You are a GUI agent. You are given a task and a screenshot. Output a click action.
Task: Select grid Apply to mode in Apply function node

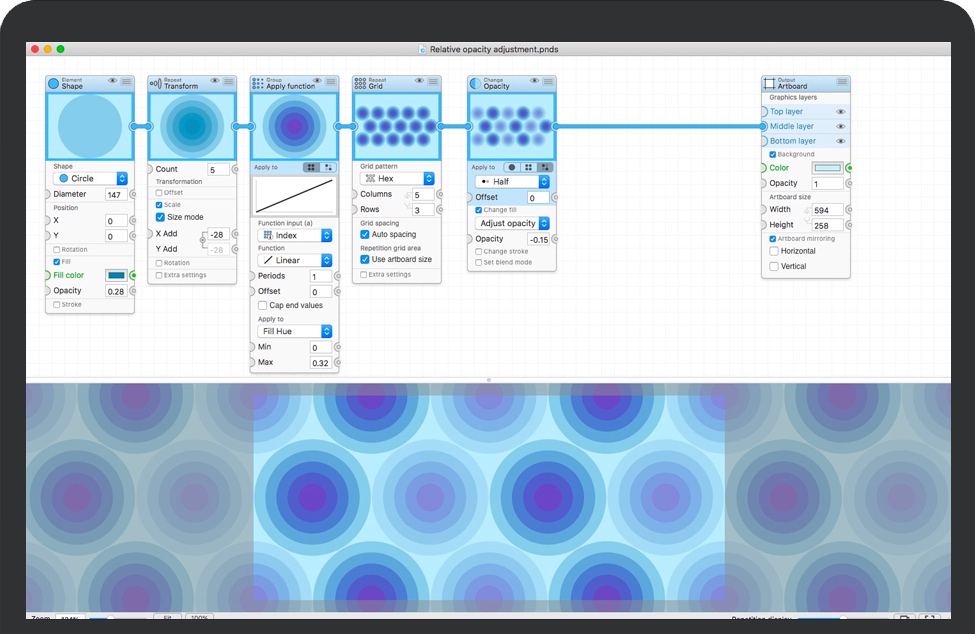click(311, 167)
